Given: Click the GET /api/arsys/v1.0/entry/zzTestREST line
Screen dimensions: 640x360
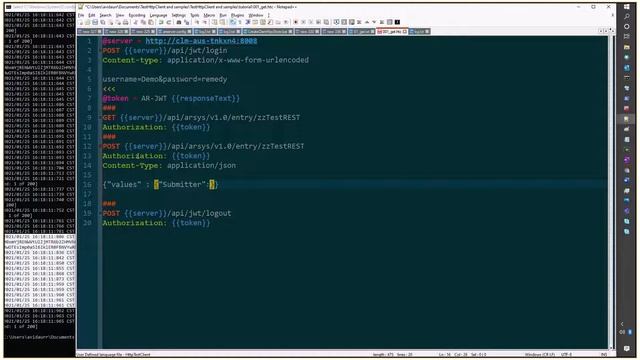Looking at the screenshot, I should click(x=201, y=118).
